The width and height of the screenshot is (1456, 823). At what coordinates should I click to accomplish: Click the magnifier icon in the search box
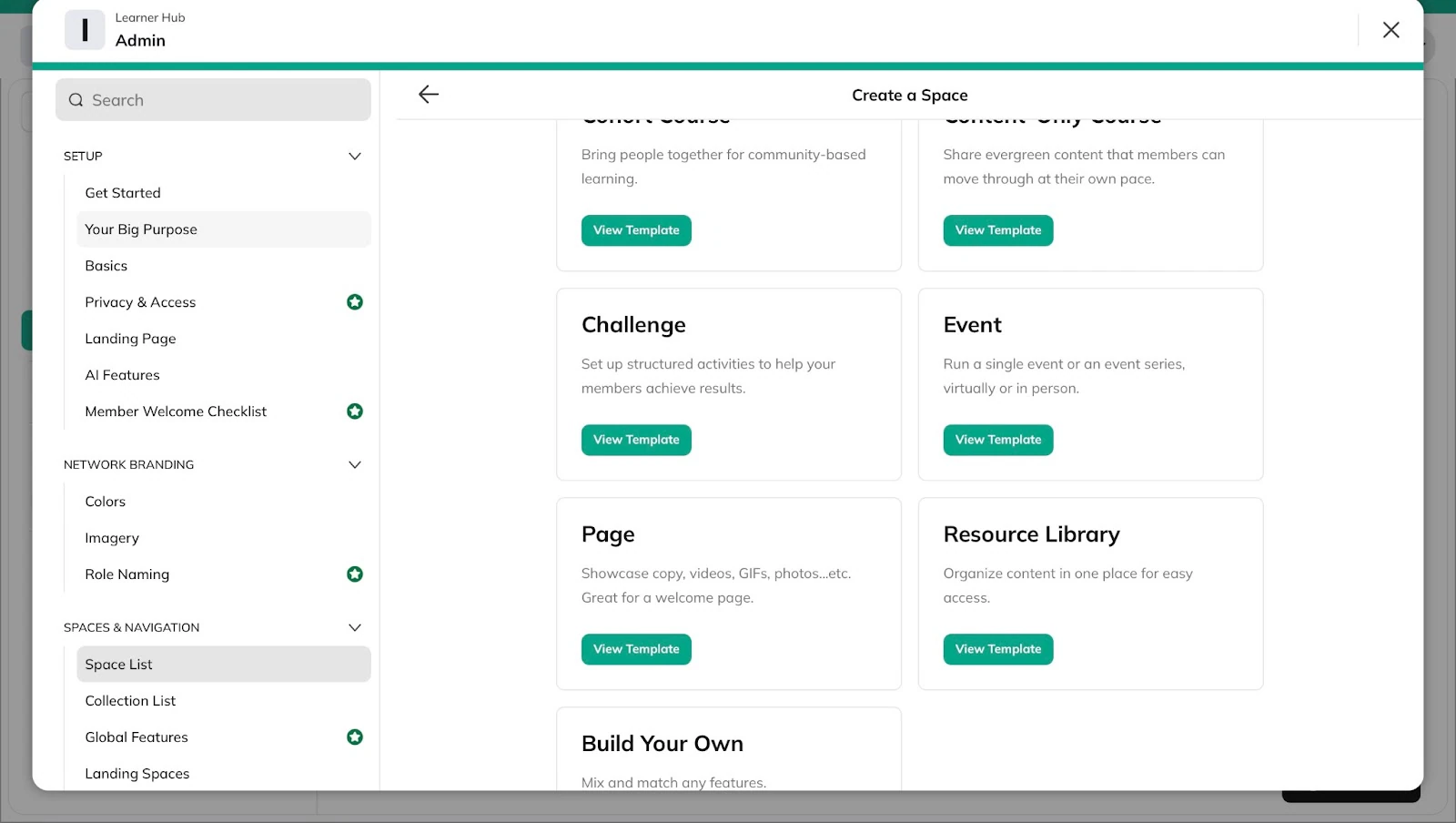76,100
